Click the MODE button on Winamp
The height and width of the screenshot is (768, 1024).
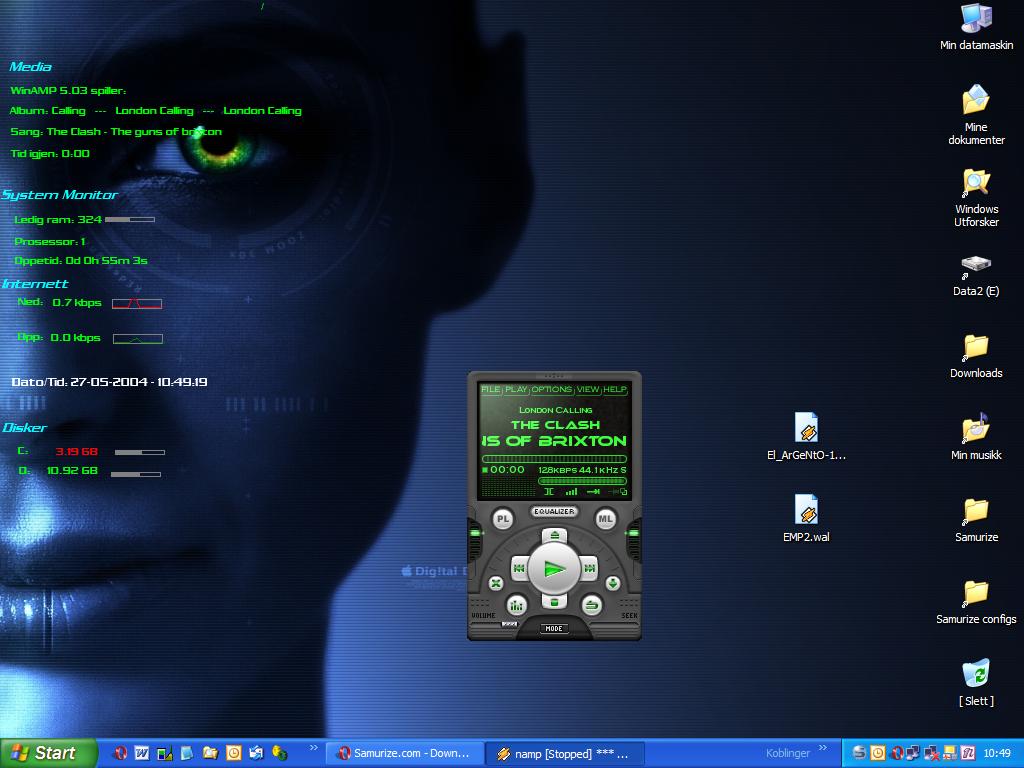click(x=554, y=628)
